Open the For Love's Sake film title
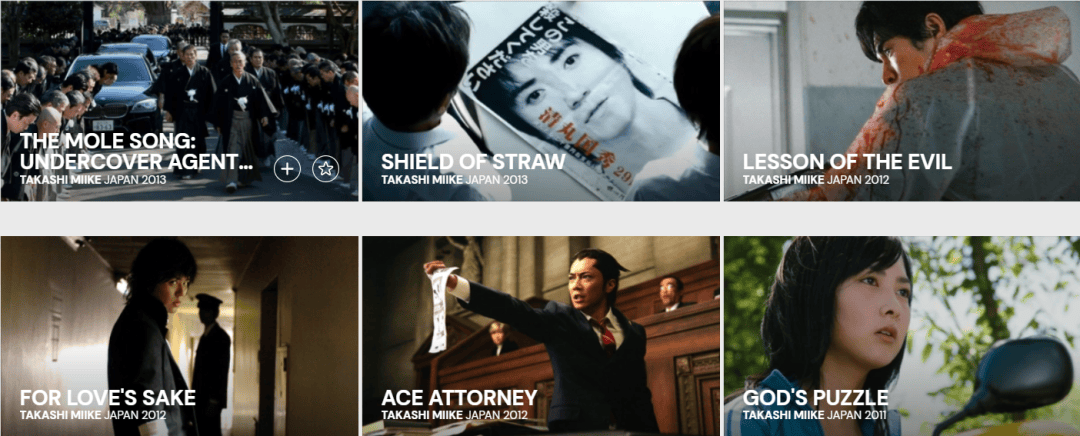The image size is (1080, 436). click(107, 397)
